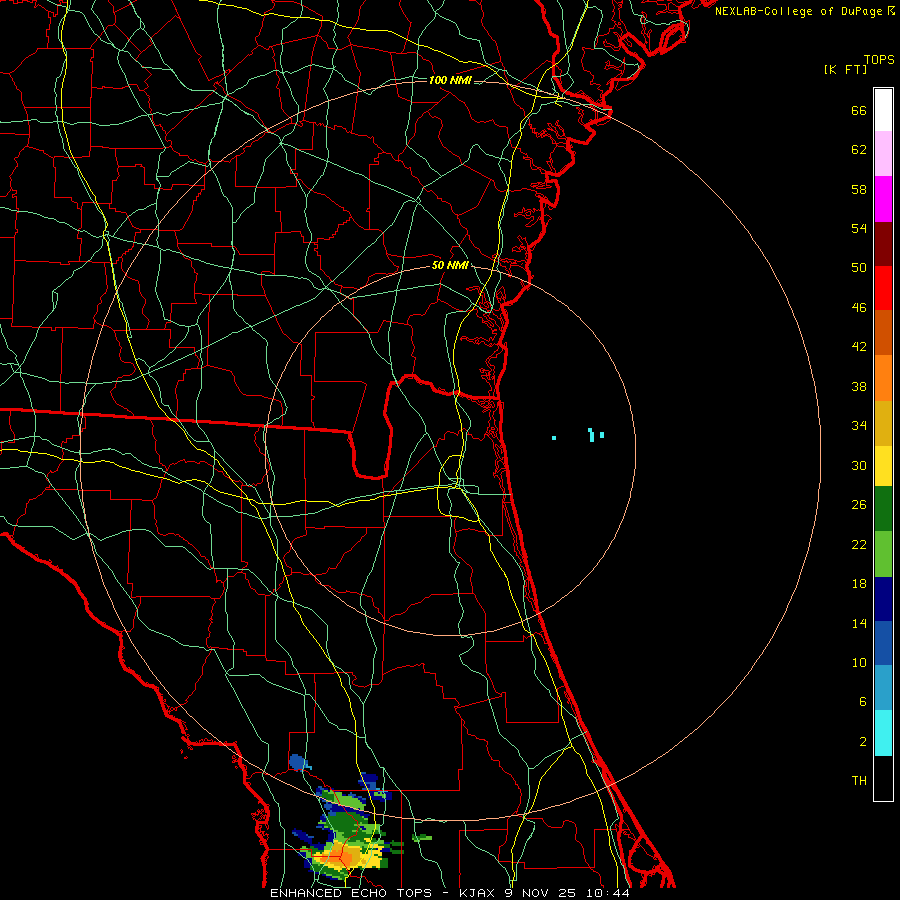Click the navy blue legend swatch
900x900 pixels.
(x=883, y=599)
